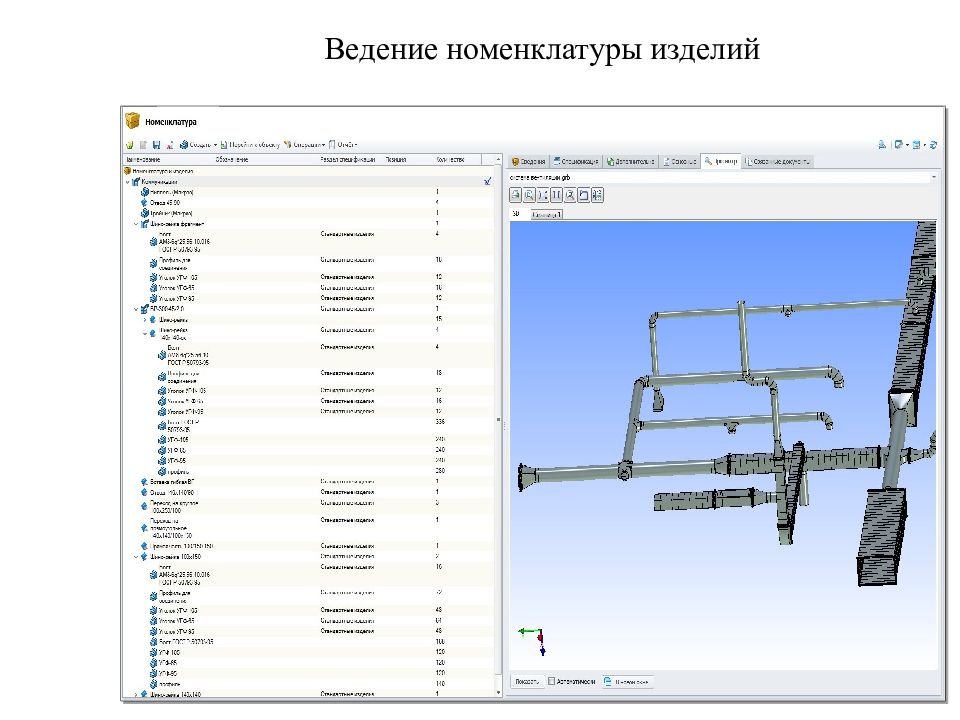Collapse the node ending in 100x150
This screenshot has width=960, height=720.
click(x=136, y=557)
